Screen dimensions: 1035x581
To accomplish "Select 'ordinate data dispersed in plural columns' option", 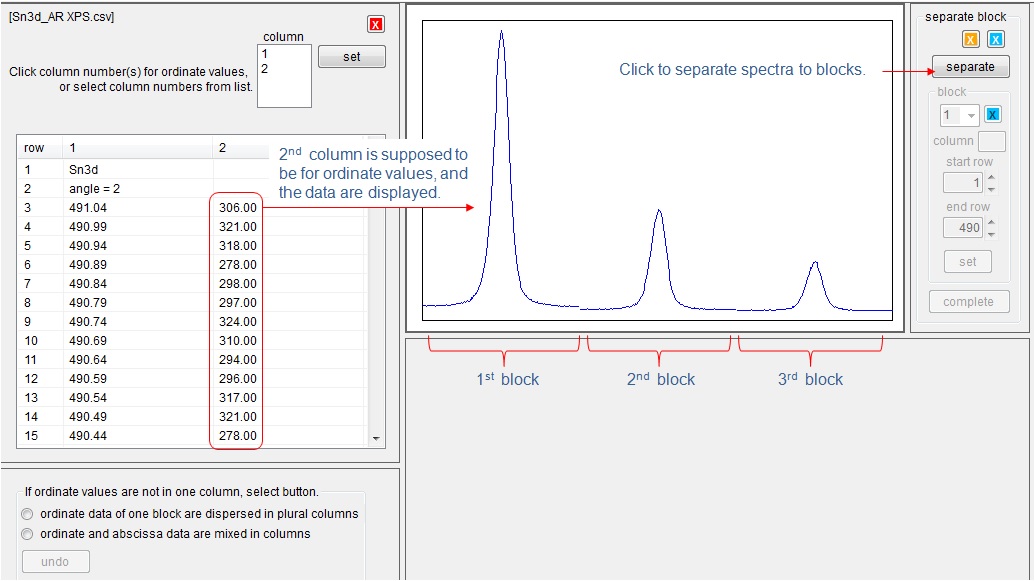I will point(28,514).
